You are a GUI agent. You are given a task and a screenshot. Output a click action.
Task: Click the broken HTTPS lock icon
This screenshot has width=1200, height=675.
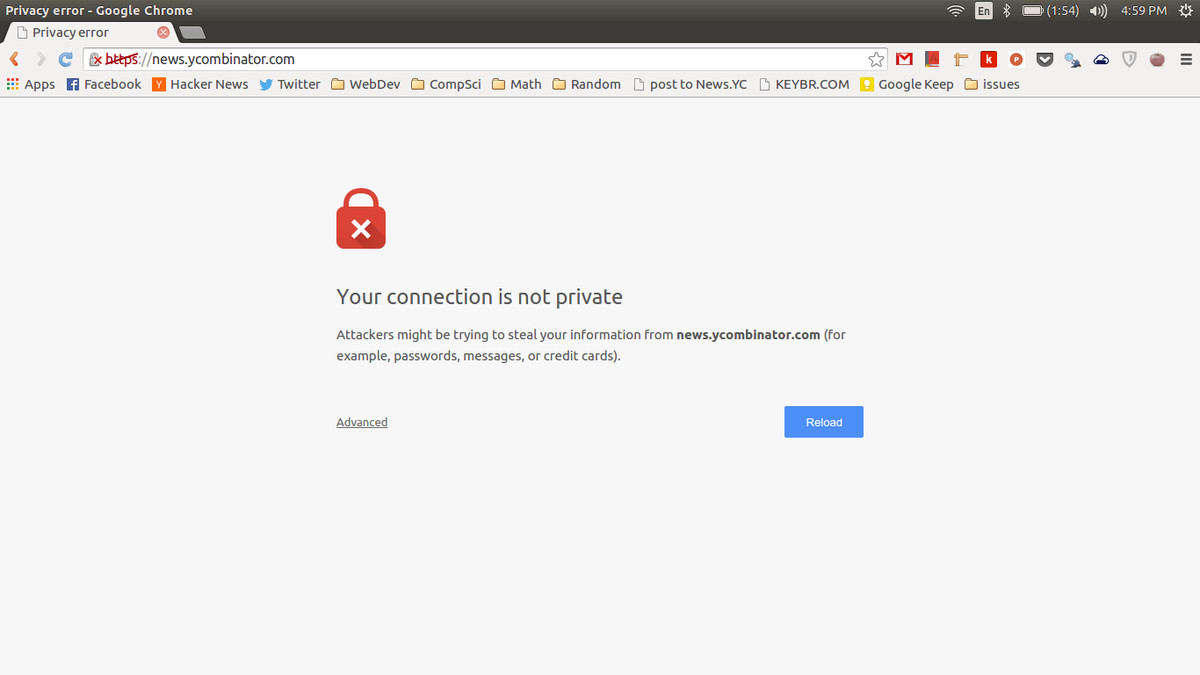pos(96,59)
